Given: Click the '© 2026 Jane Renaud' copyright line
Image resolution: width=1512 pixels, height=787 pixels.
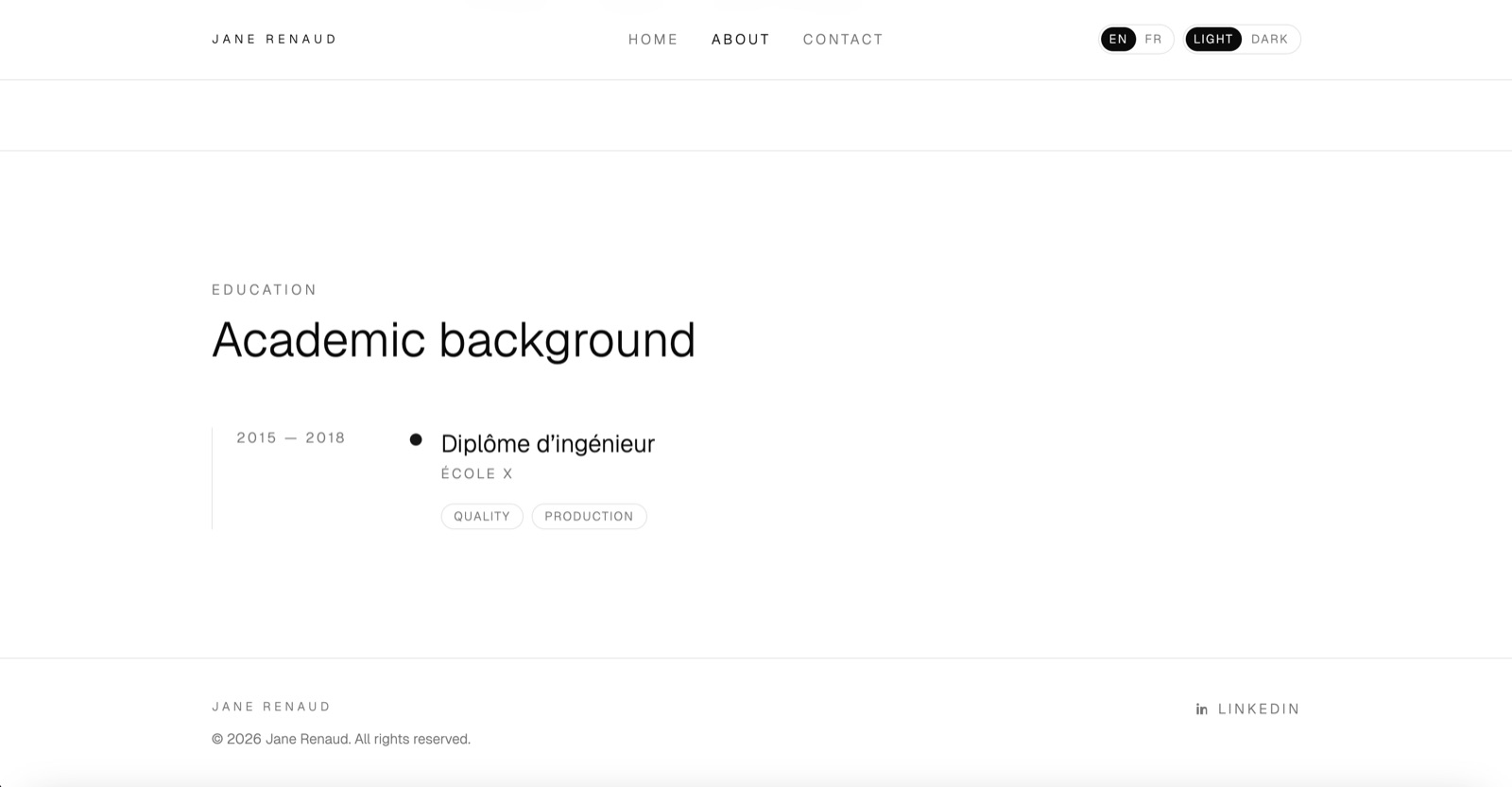Looking at the screenshot, I should coord(341,739).
